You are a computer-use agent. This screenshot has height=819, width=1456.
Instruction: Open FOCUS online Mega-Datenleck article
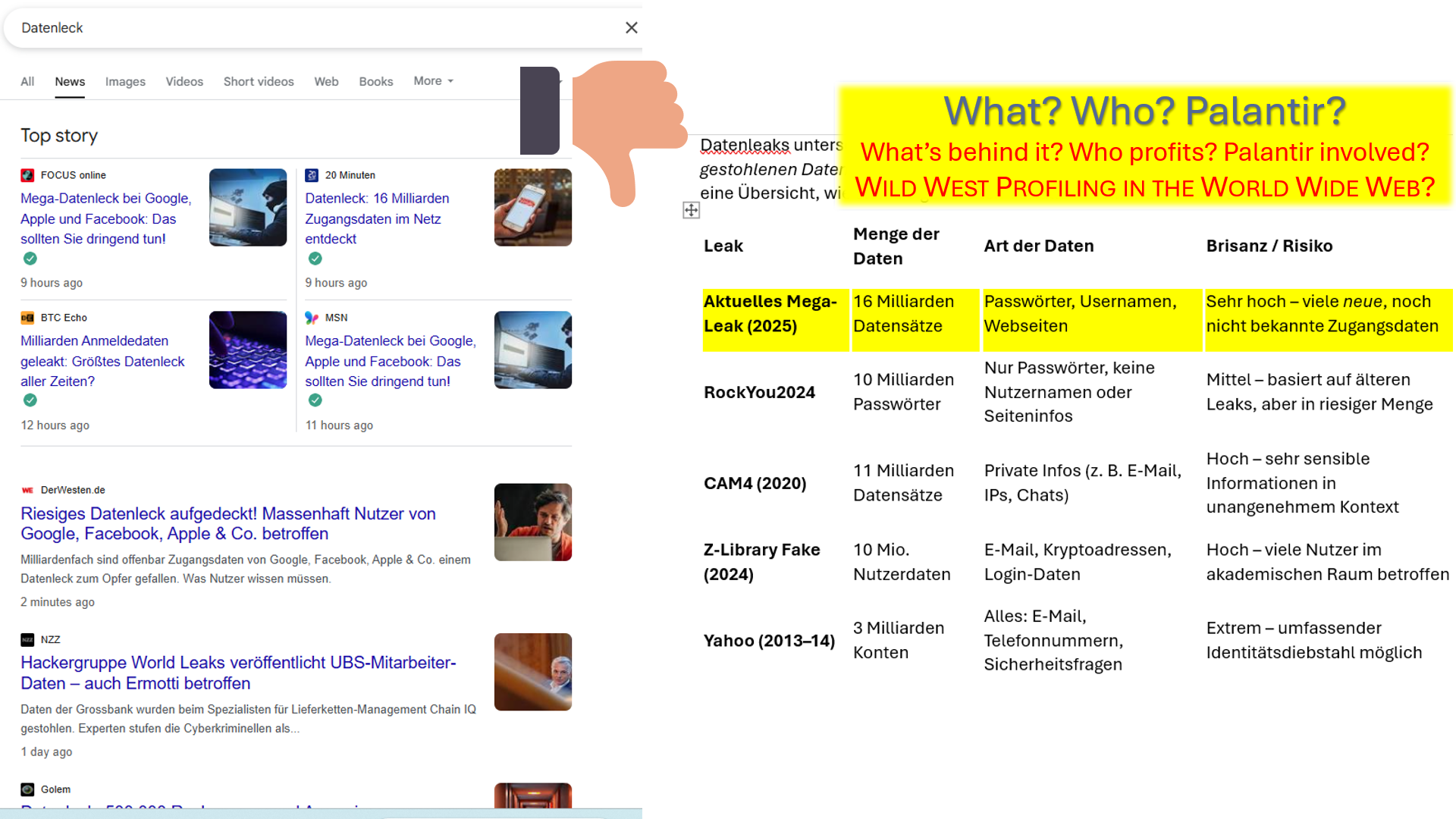click(x=106, y=218)
